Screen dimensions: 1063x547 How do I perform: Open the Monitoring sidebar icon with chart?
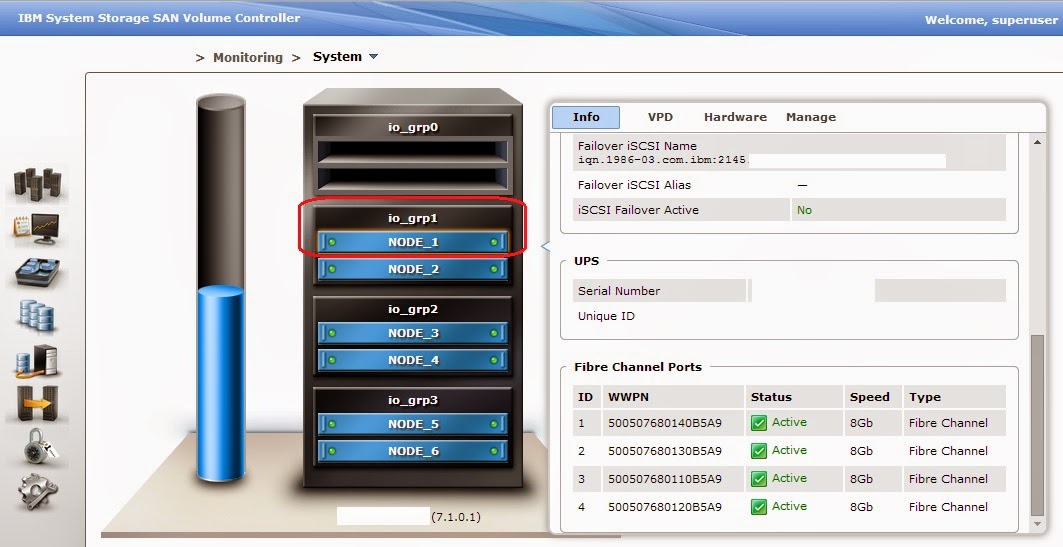point(38,228)
